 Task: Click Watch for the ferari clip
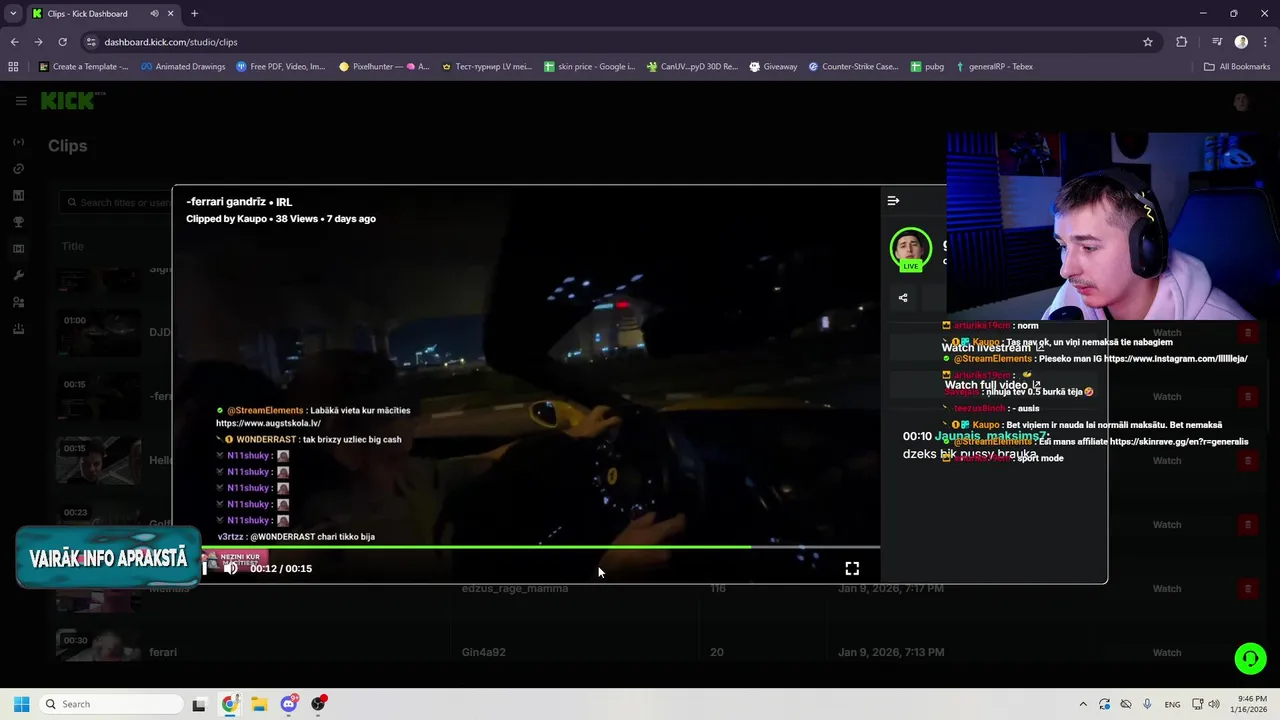point(1167,652)
